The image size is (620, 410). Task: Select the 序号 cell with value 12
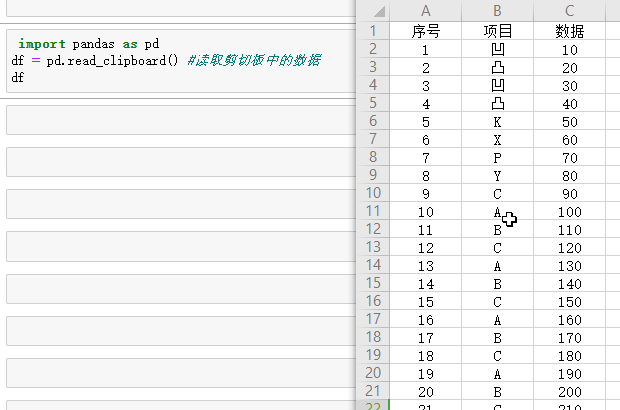[x=425, y=248]
